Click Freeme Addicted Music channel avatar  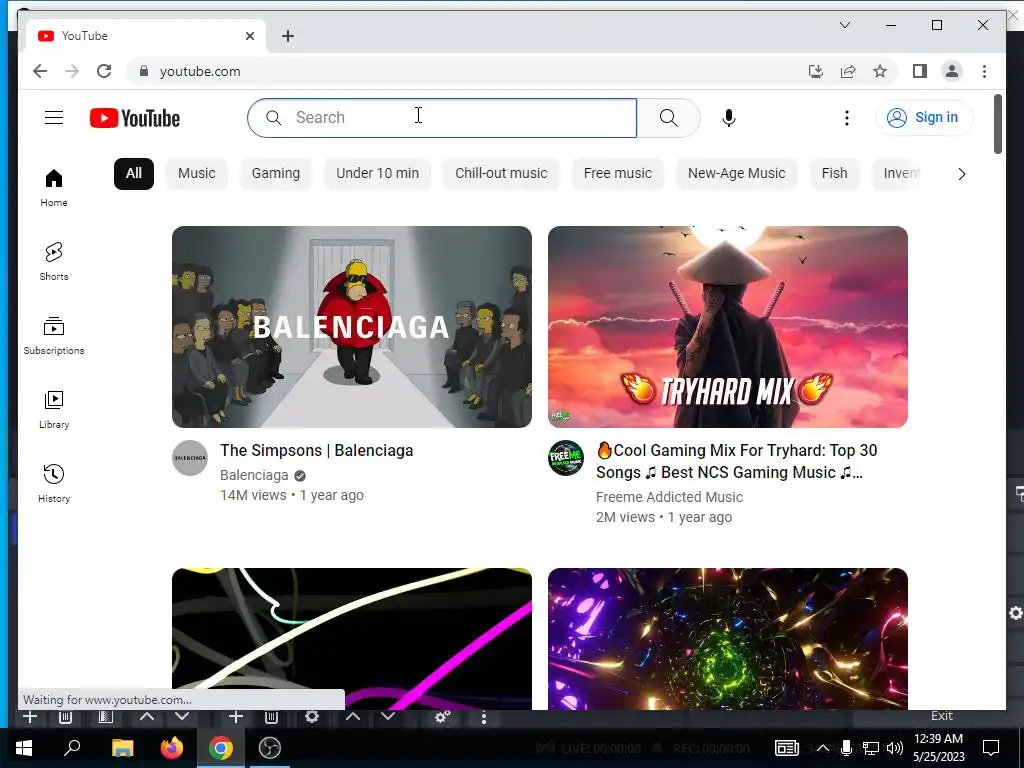(566, 458)
